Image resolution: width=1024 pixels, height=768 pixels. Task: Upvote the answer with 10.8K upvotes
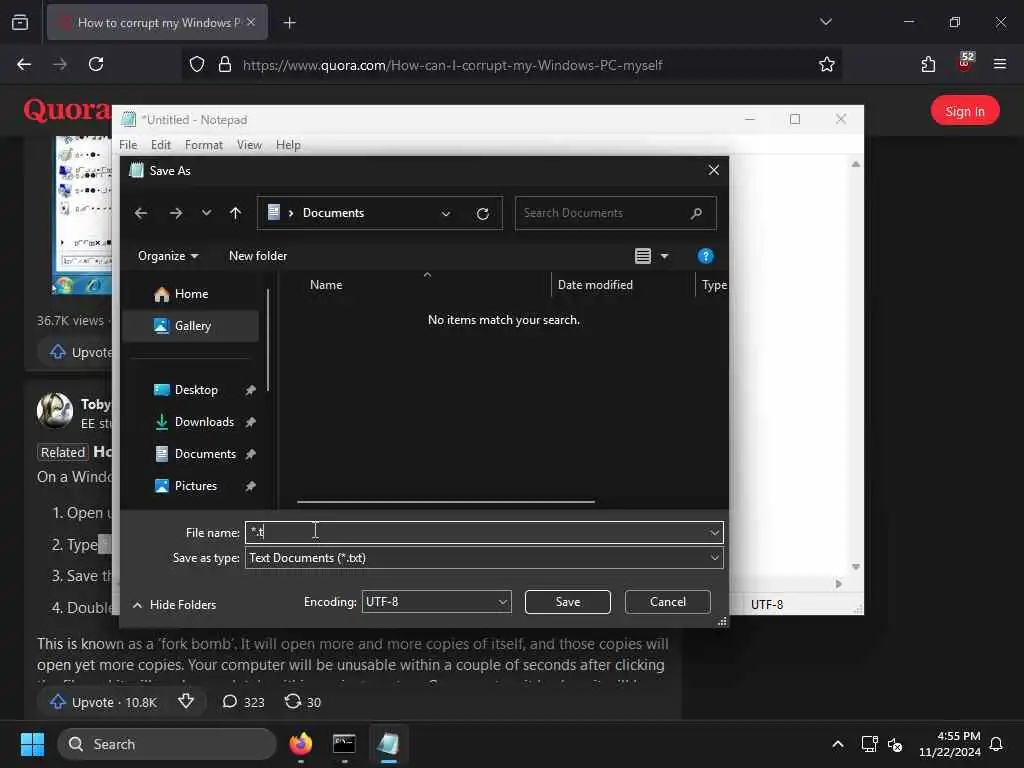pos(104,702)
